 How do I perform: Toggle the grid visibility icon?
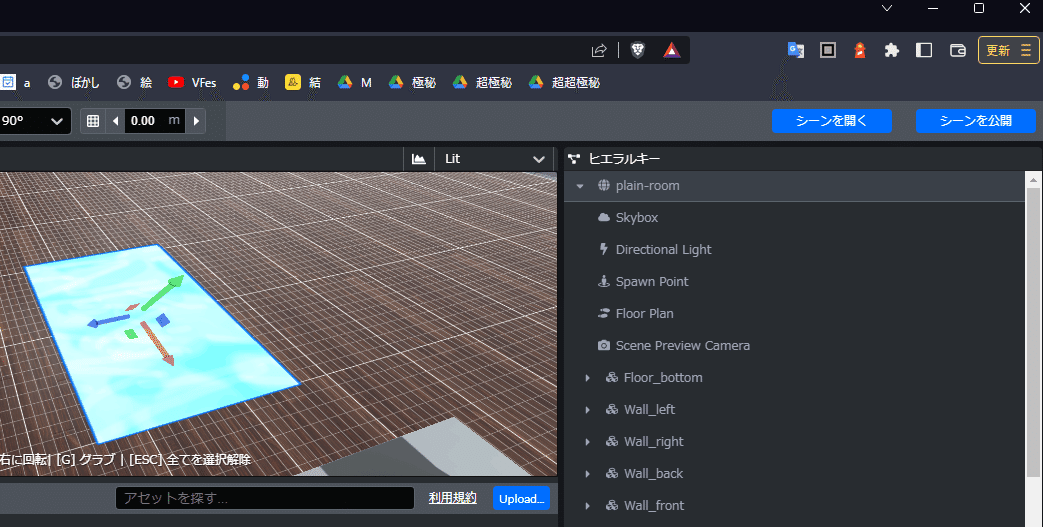click(x=93, y=121)
